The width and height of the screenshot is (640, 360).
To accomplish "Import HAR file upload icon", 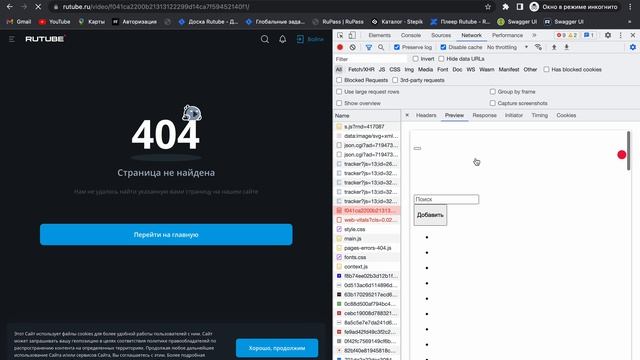I will click(x=554, y=47).
